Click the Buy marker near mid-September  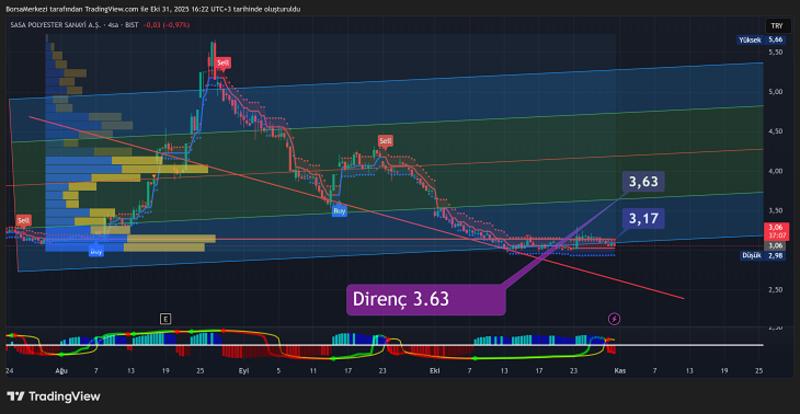click(339, 210)
